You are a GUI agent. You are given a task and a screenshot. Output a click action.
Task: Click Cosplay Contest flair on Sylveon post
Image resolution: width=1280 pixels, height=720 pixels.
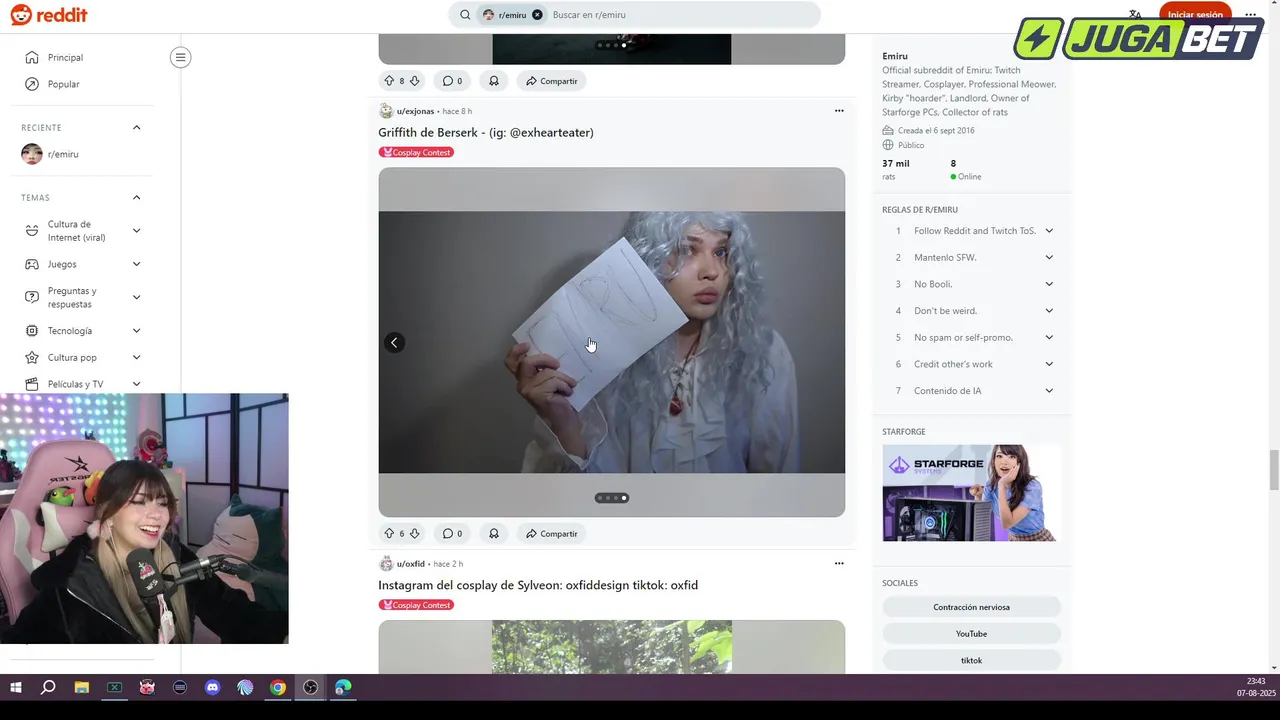[x=416, y=605]
